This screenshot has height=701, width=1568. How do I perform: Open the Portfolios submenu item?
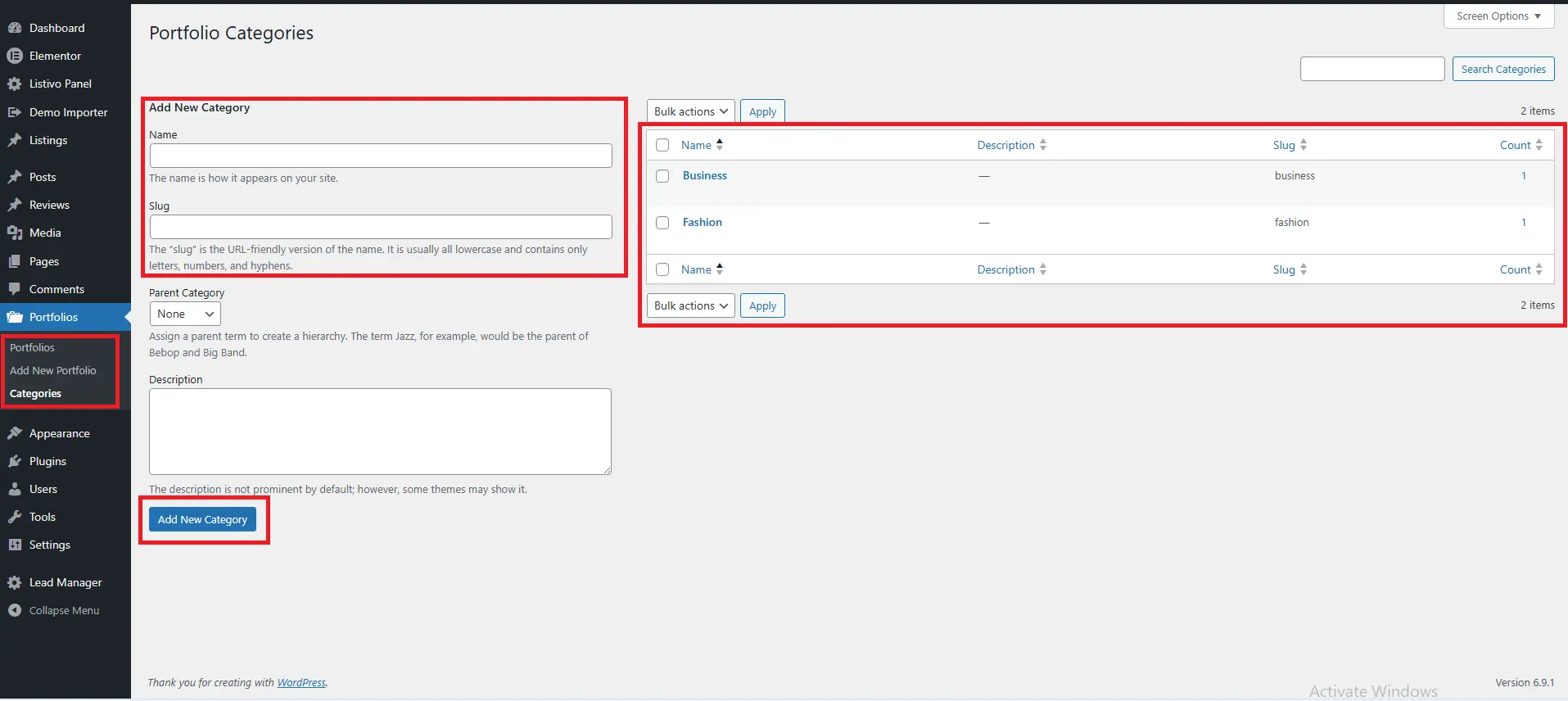(32, 347)
